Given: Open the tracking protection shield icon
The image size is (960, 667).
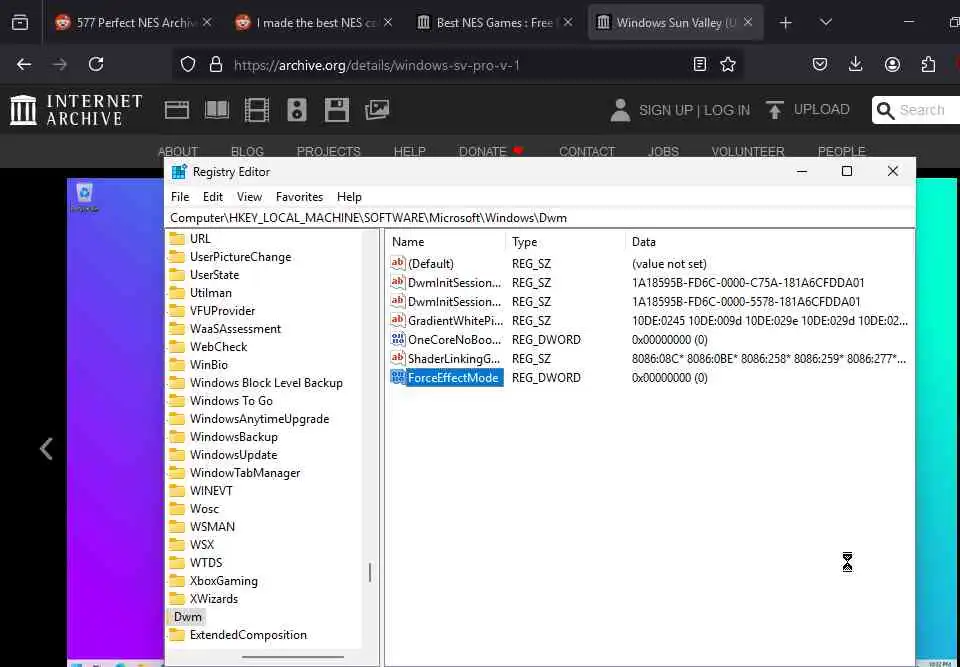Looking at the screenshot, I should pos(188,64).
